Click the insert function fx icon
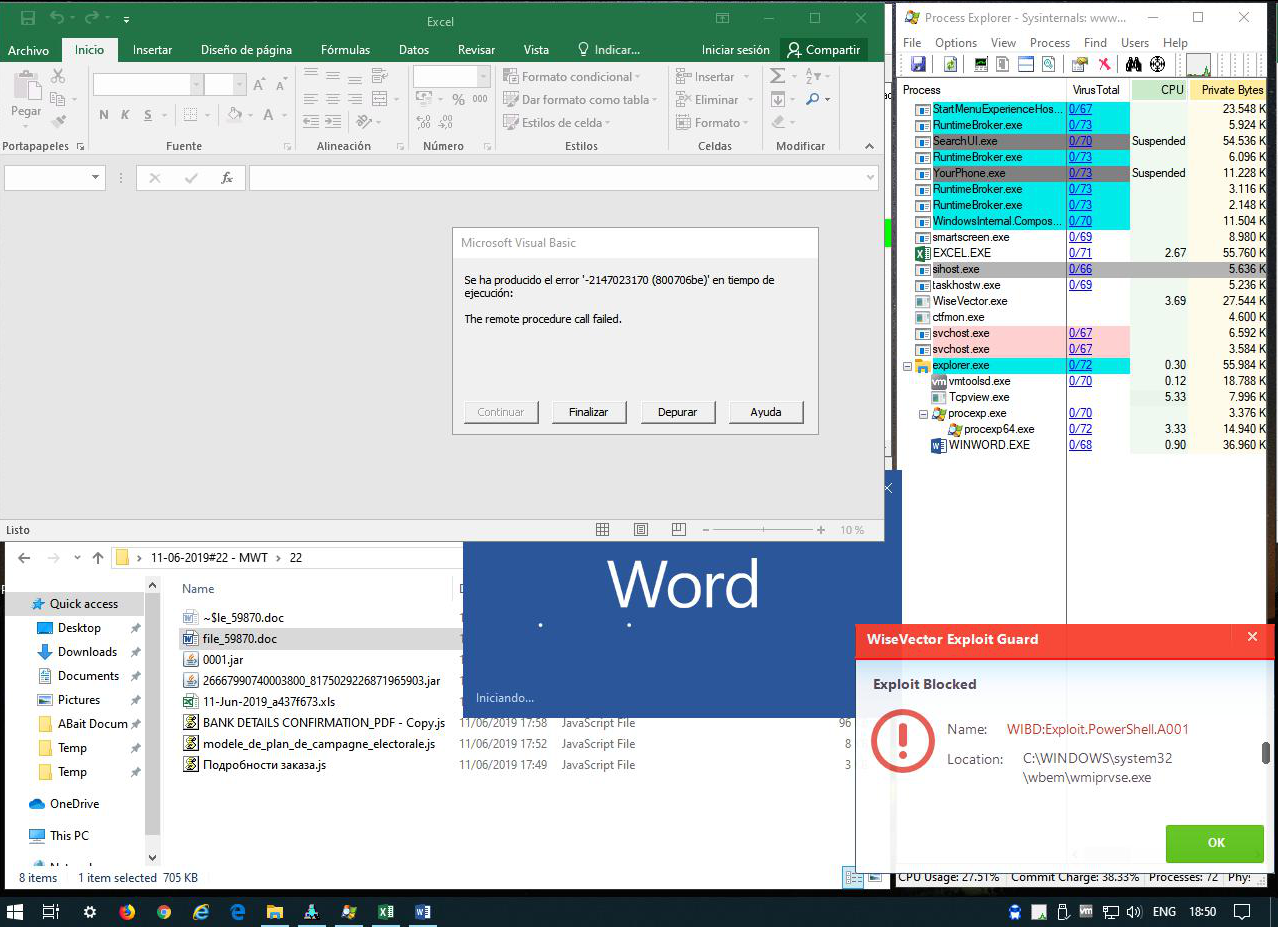This screenshot has width=1278, height=927. (x=227, y=178)
